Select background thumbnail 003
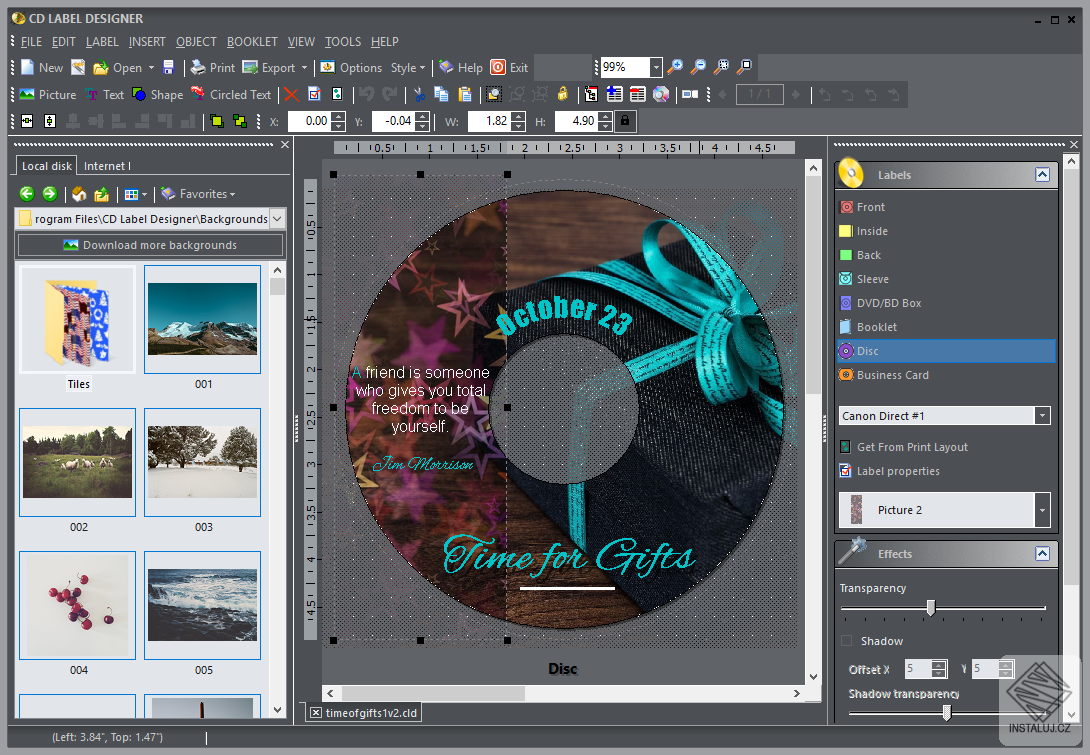 point(202,462)
